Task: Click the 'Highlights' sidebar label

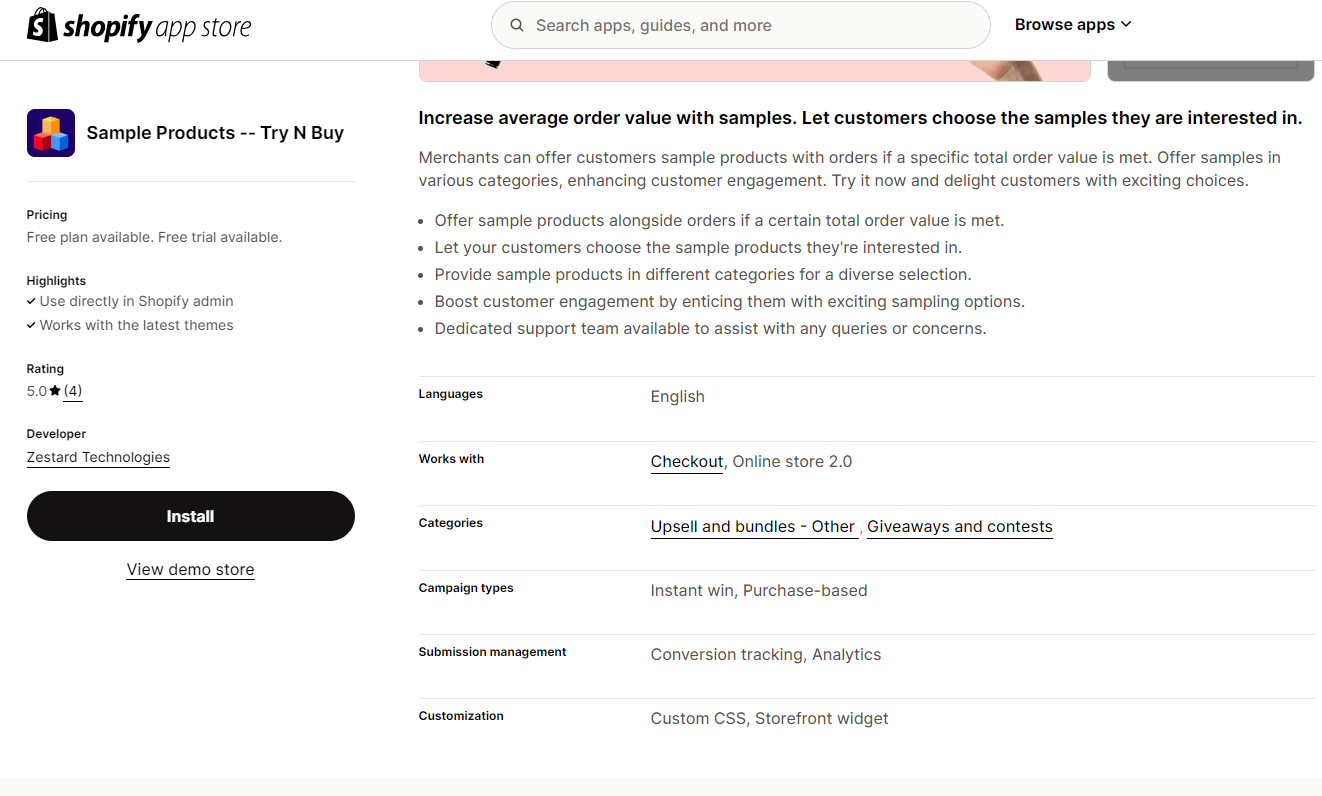Action: pos(56,281)
